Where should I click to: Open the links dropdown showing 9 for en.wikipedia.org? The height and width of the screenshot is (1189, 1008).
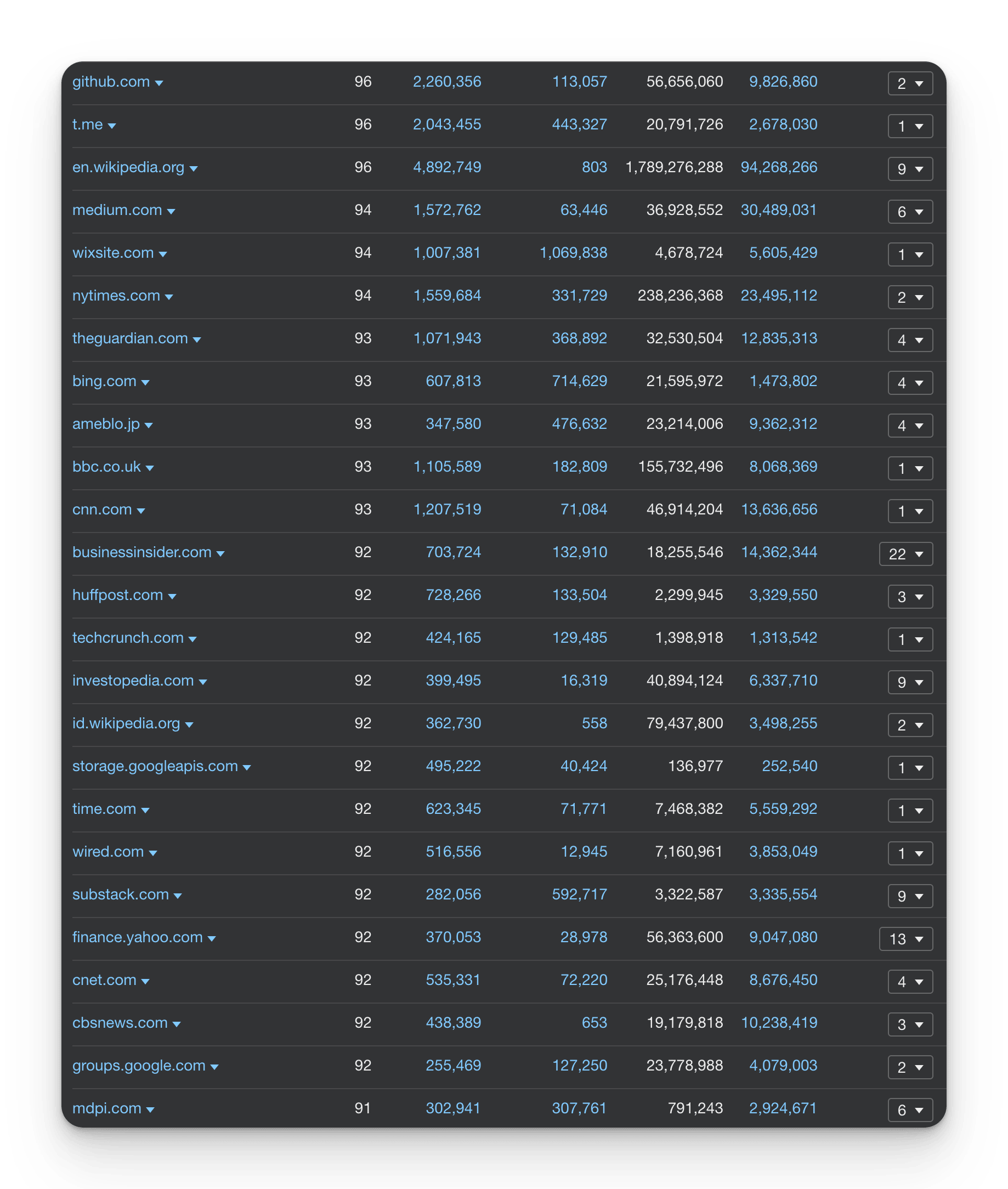[x=910, y=169]
